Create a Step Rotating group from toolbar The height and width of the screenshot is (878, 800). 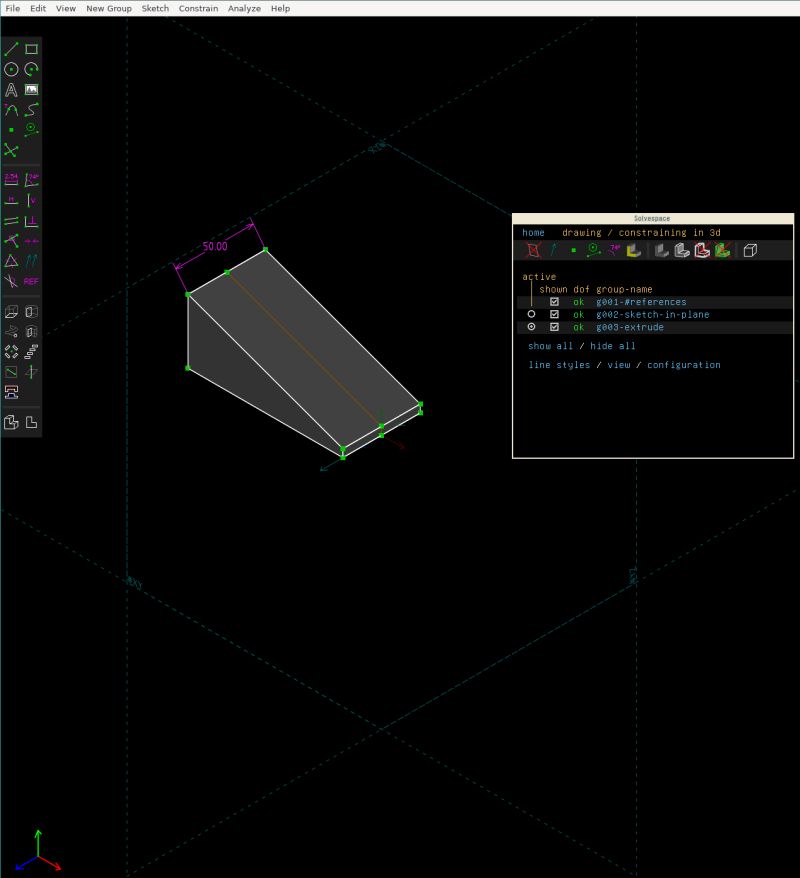coord(11,352)
